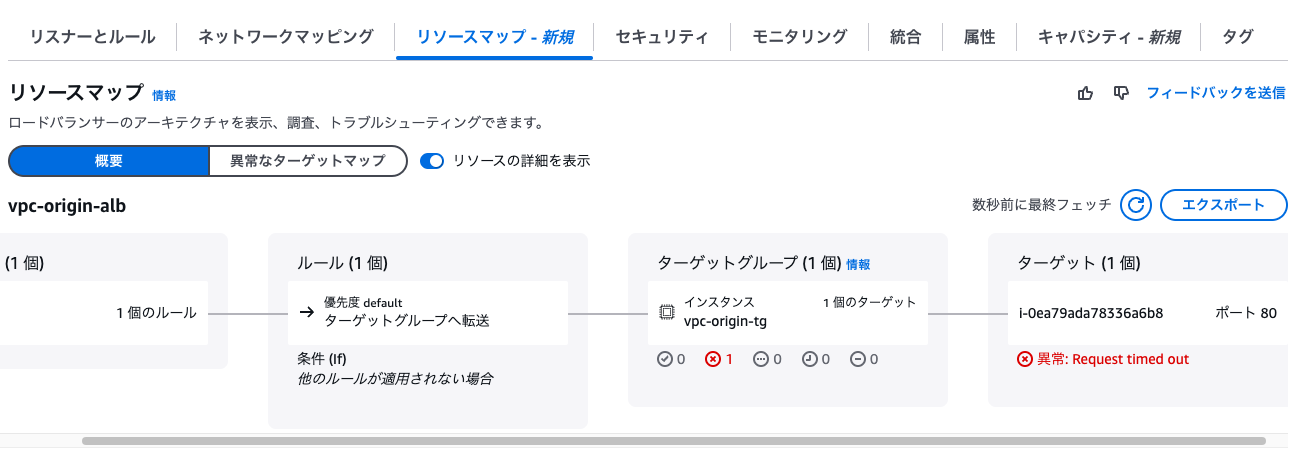Click the unhealthy red X count icon
The image size is (1295, 451).
tap(713, 359)
